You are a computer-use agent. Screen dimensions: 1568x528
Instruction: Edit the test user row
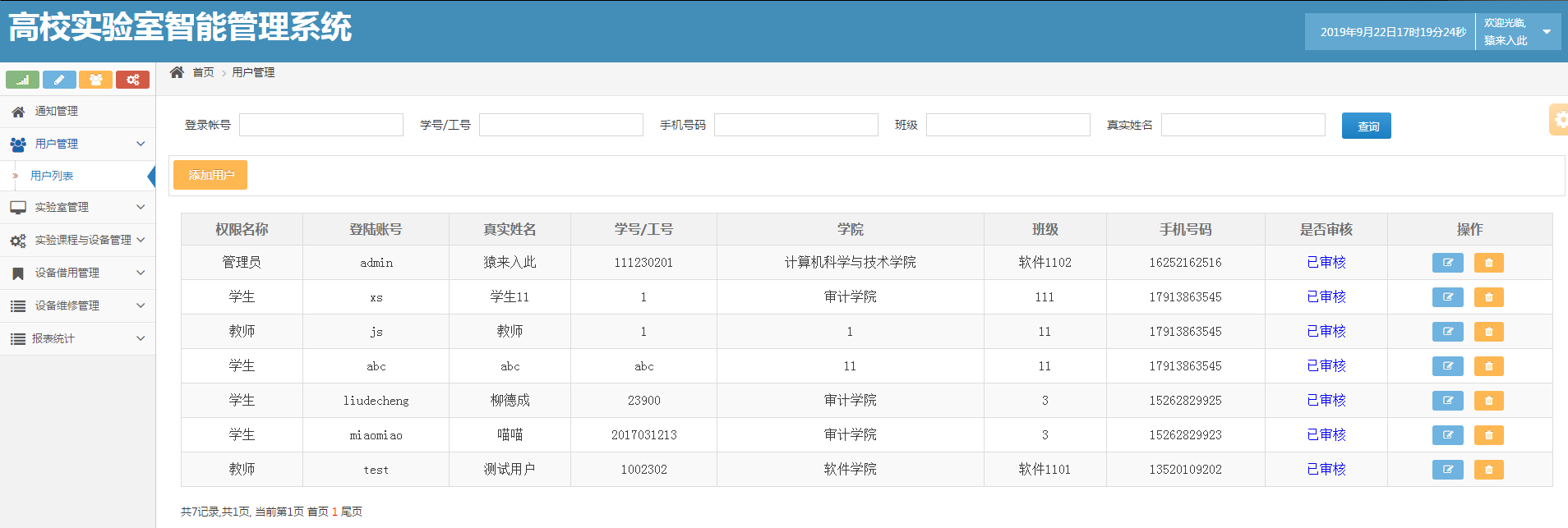1448,470
